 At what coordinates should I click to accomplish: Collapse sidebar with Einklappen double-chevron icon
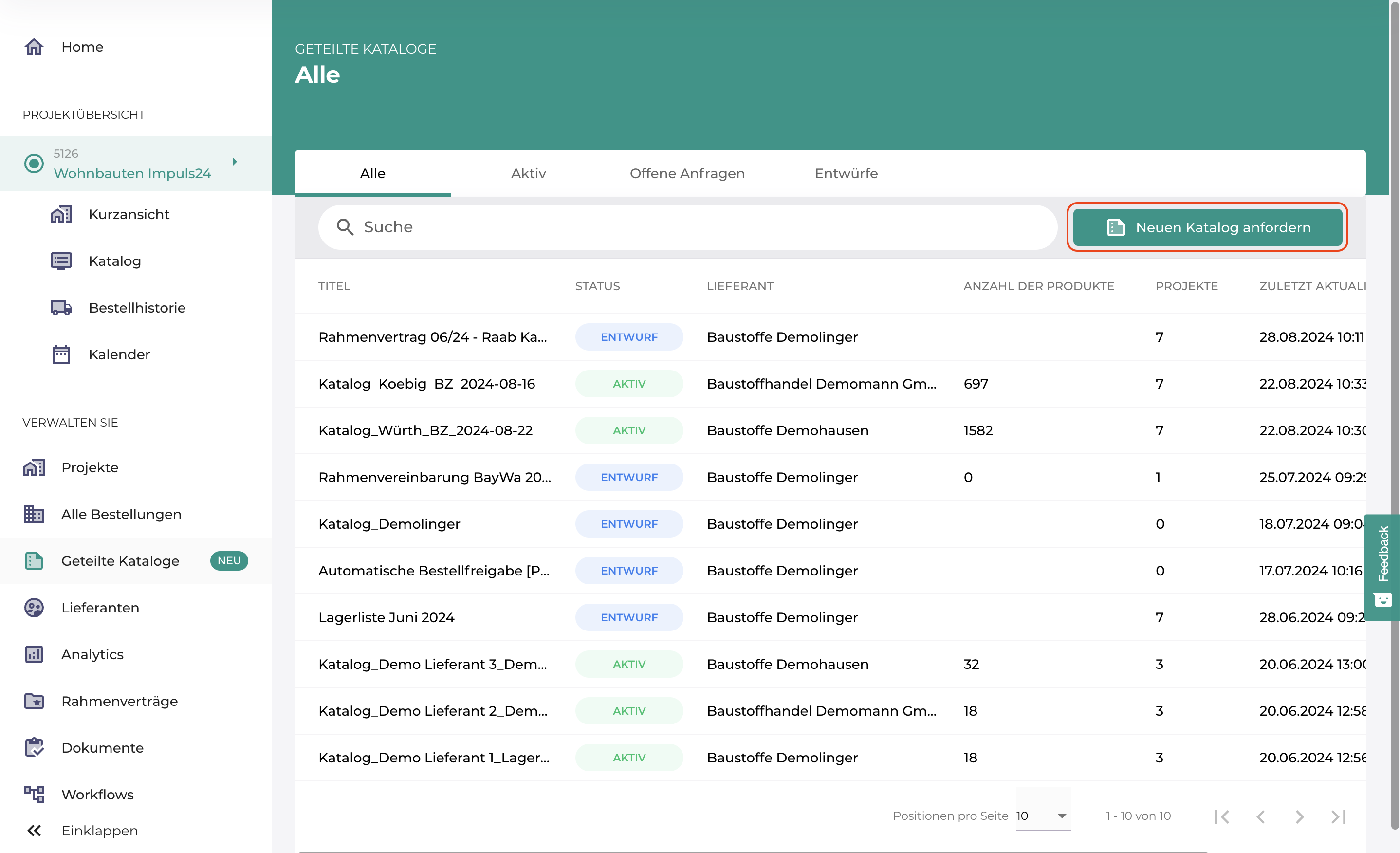tap(34, 830)
